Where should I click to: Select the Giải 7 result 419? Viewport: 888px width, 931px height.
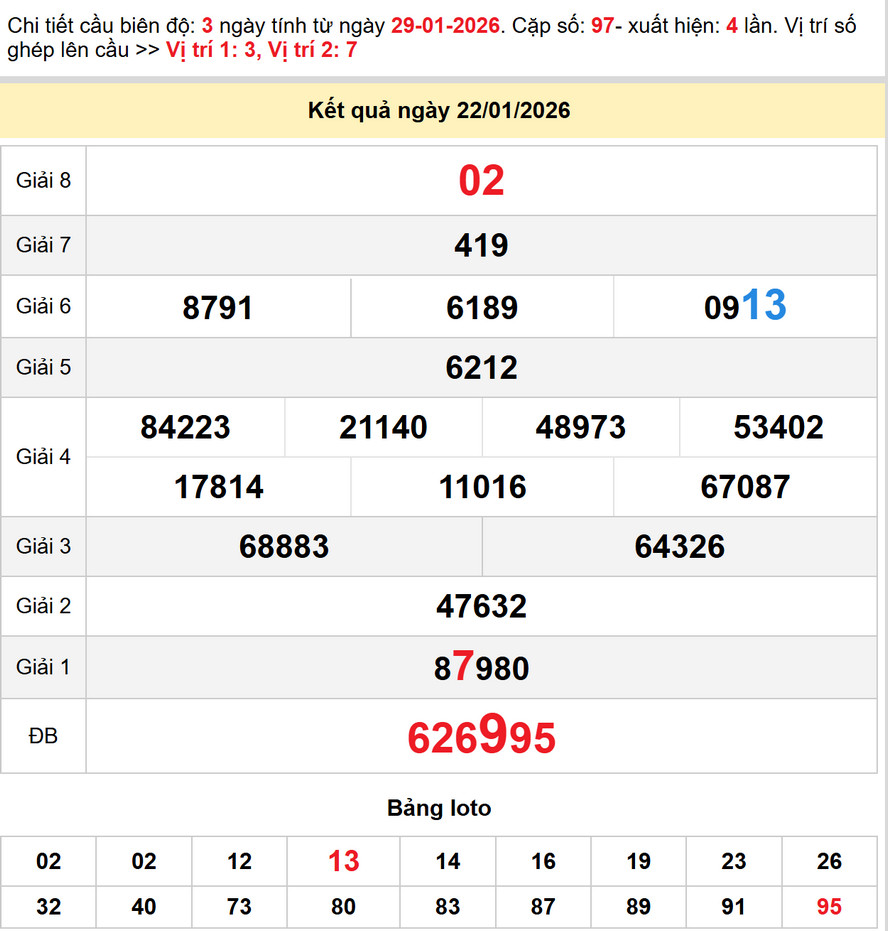coord(481,245)
